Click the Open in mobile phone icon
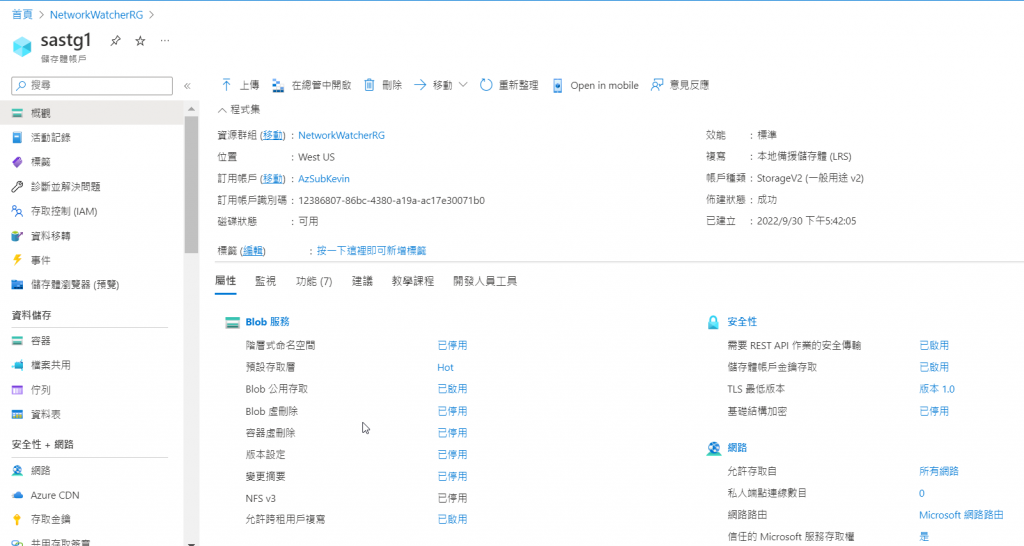 pyautogui.click(x=558, y=86)
